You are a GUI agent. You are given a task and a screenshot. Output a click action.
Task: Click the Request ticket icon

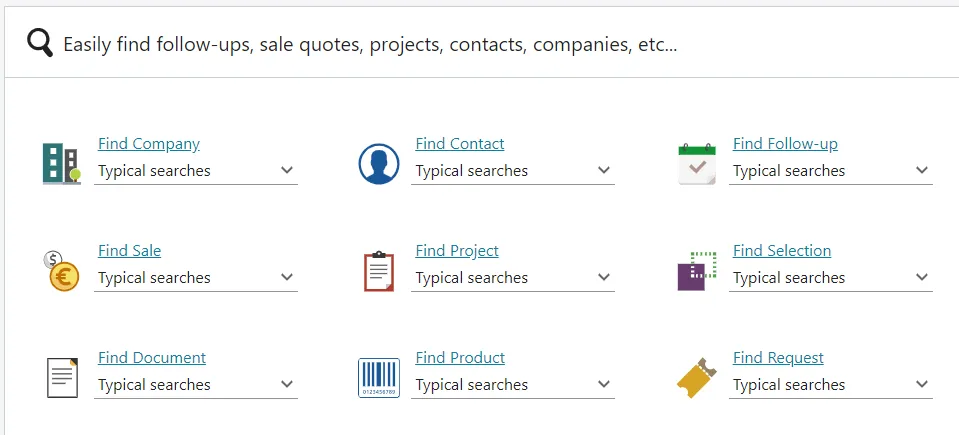697,378
